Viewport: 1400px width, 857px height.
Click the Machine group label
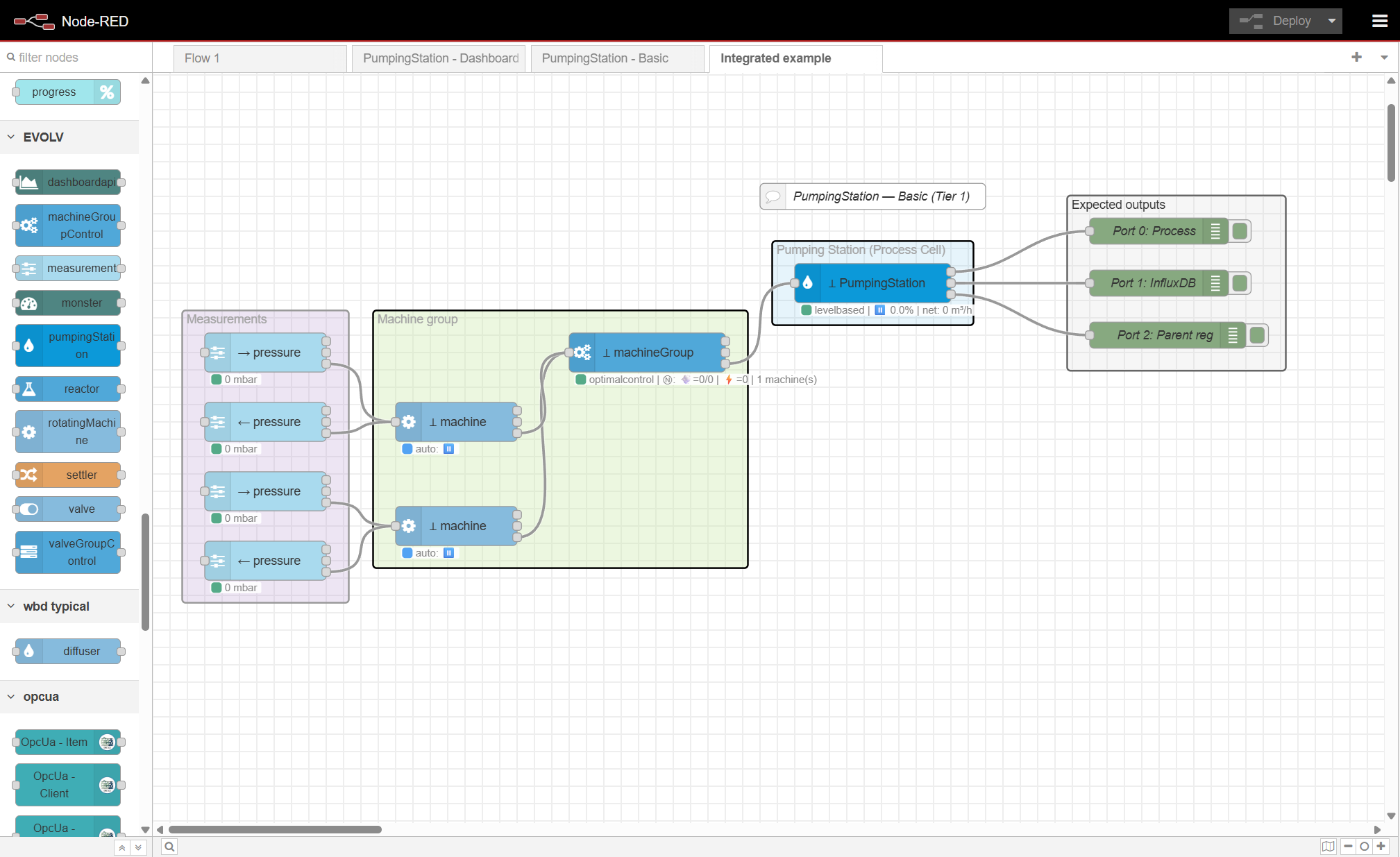pyautogui.click(x=417, y=319)
